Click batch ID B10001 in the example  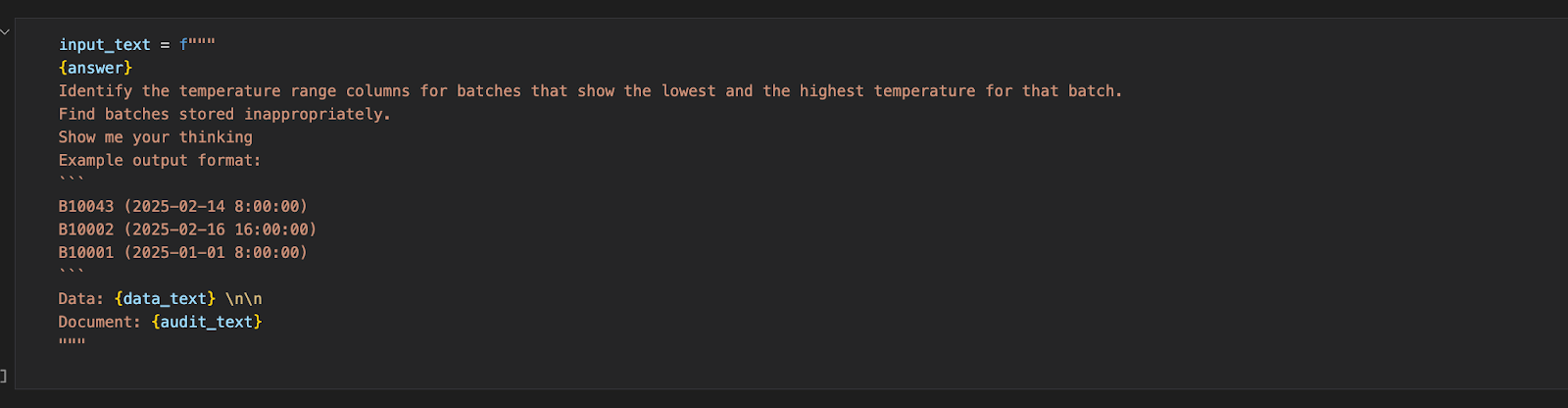86,253
